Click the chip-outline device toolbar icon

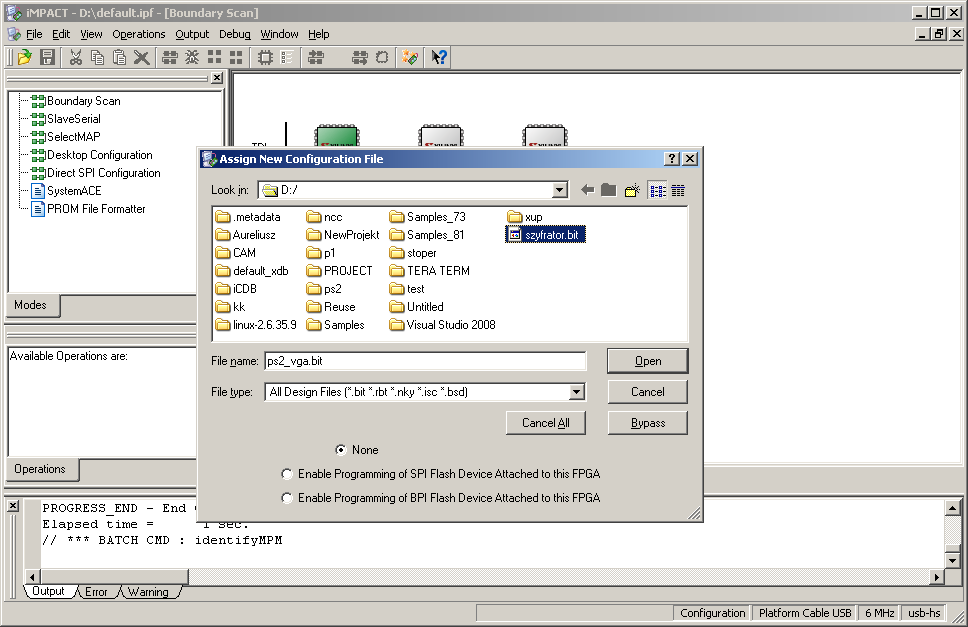[265, 57]
